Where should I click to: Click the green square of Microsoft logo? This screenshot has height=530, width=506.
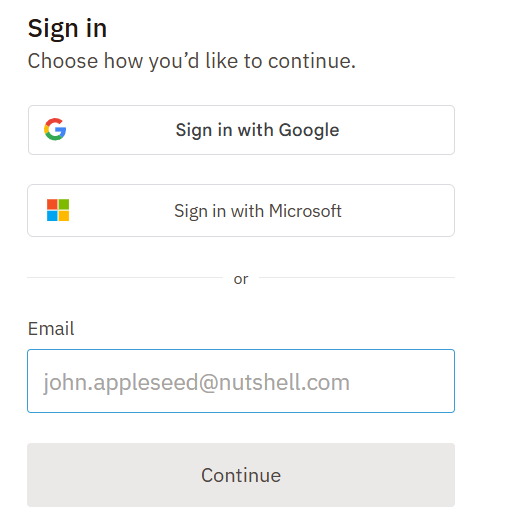click(64, 204)
